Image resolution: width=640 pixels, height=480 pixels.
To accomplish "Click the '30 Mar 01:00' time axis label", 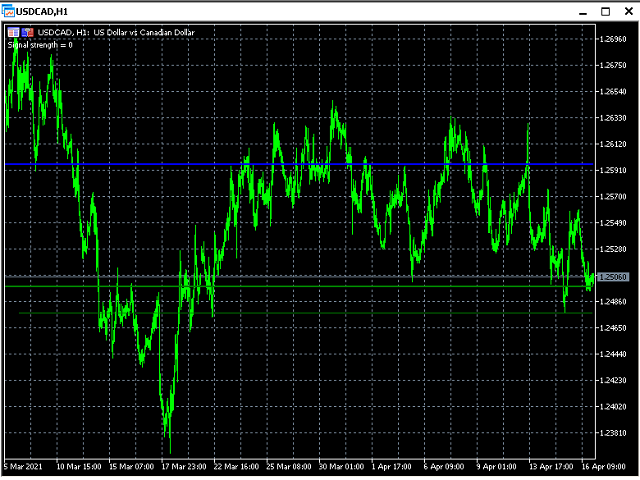I will point(345,466).
